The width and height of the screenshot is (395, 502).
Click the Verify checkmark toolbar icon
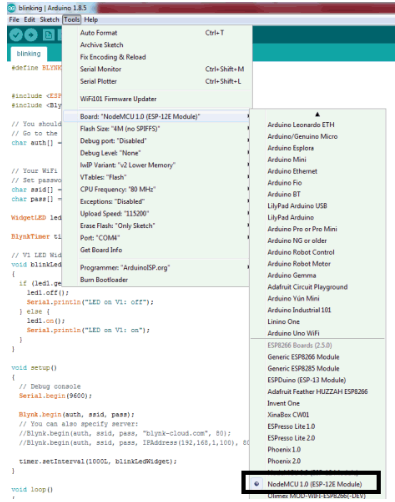pos(16,35)
